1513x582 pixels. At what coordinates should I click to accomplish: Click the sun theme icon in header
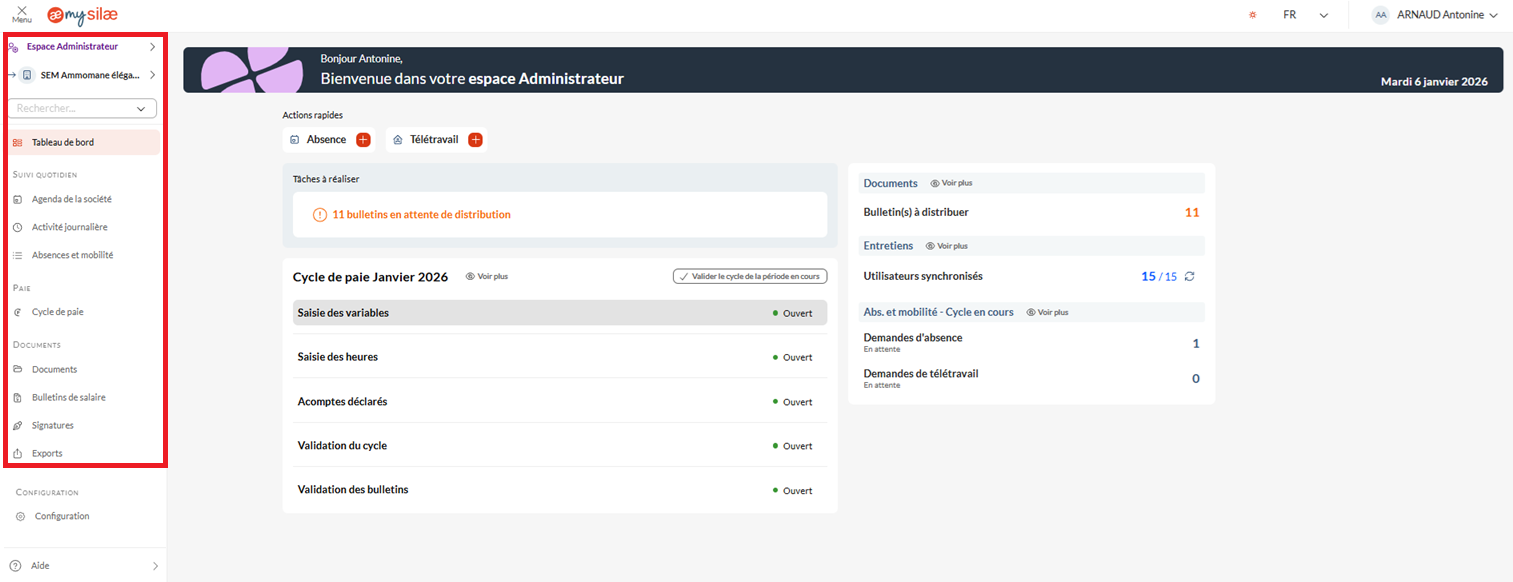[1252, 15]
